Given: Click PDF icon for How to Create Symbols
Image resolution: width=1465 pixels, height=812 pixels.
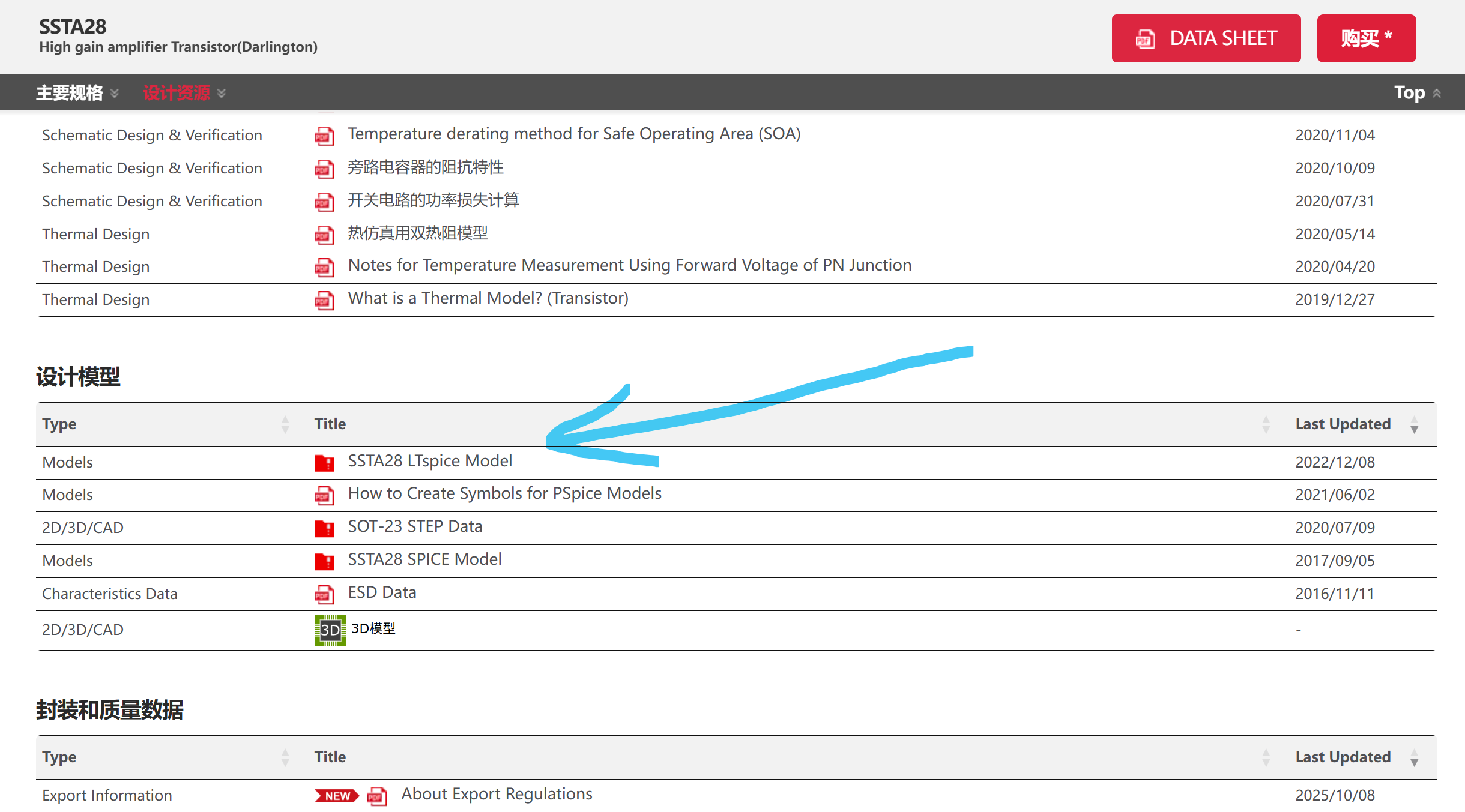Looking at the screenshot, I should coord(324,495).
